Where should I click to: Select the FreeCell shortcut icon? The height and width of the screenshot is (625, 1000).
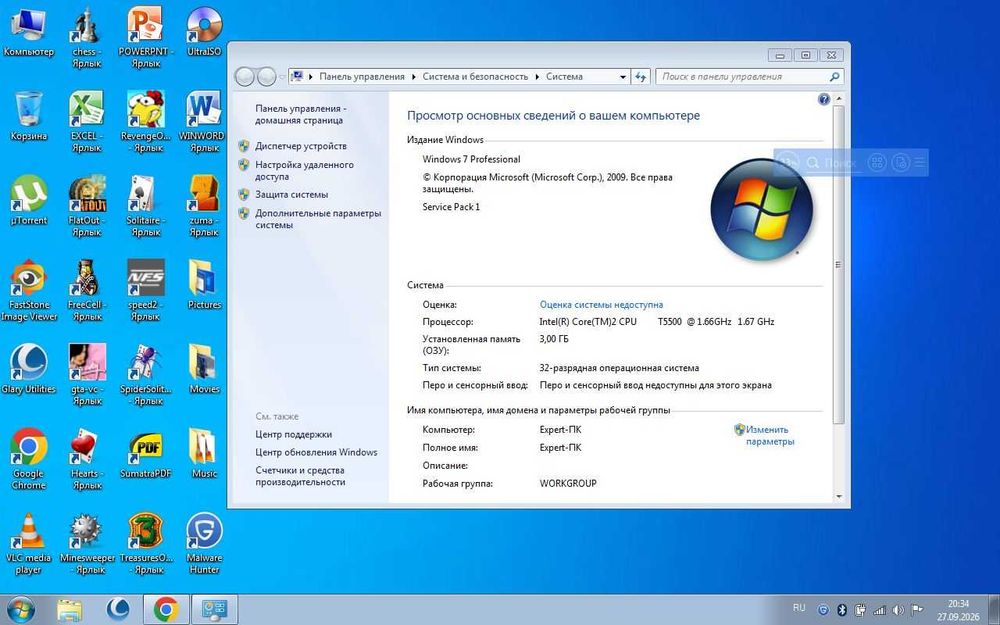87,277
